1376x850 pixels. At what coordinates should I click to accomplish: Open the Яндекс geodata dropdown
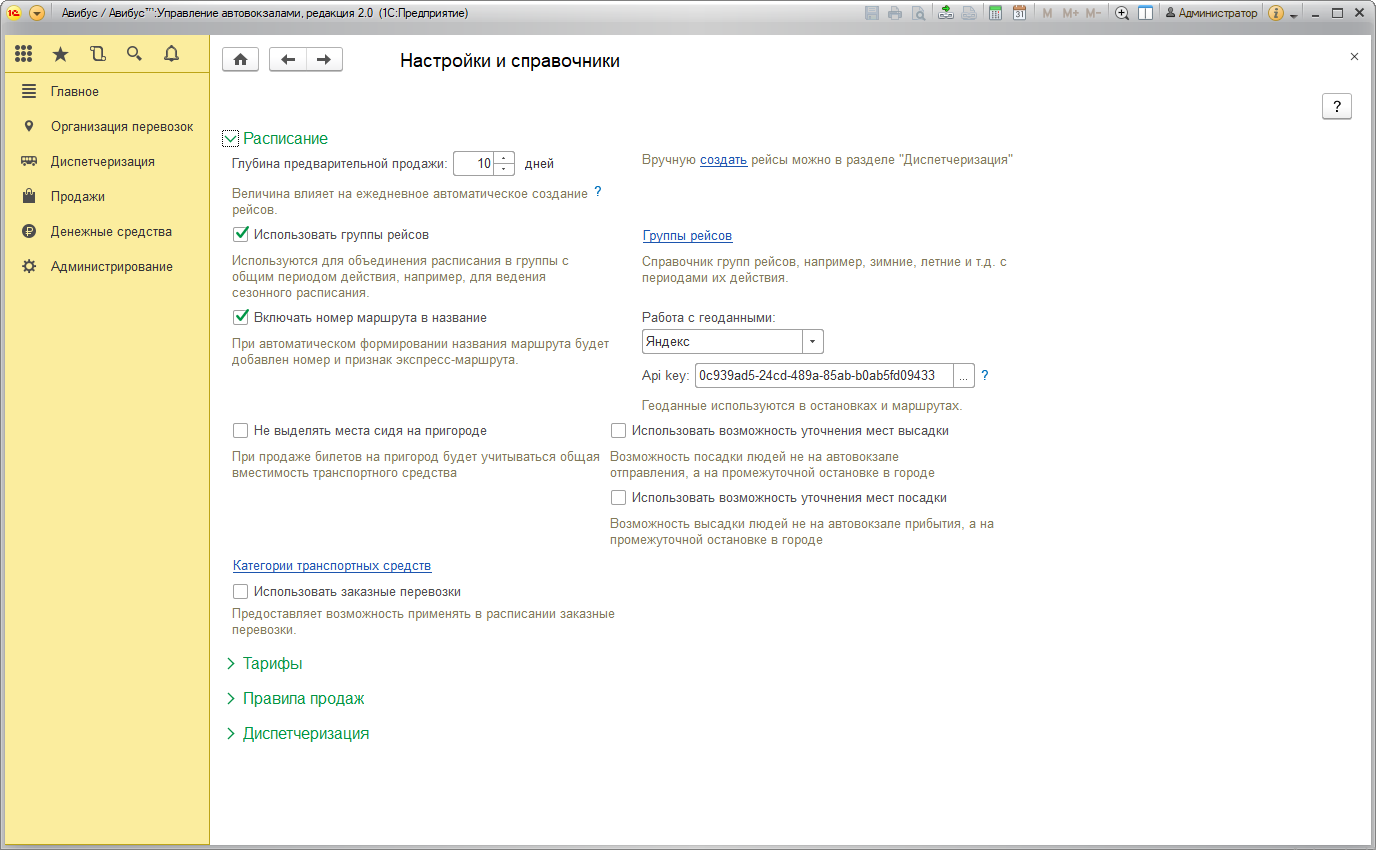pyautogui.click(x=812, y=342)
